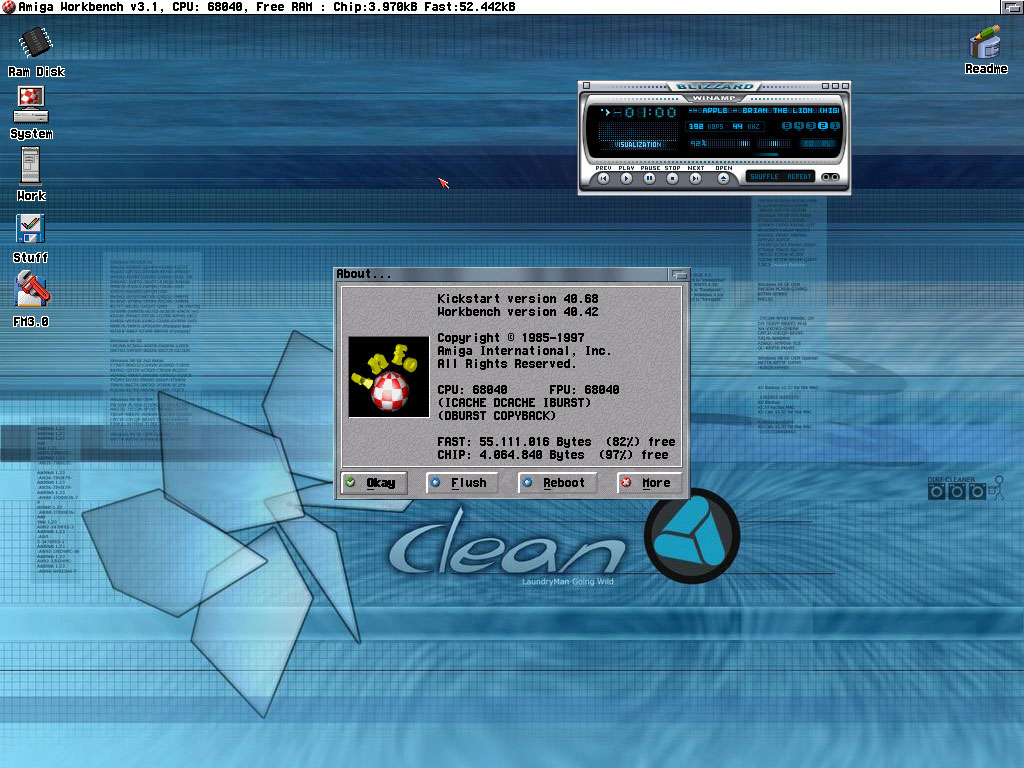Click Okay in the About window
1024x768 pixels.
click(374, 483)
